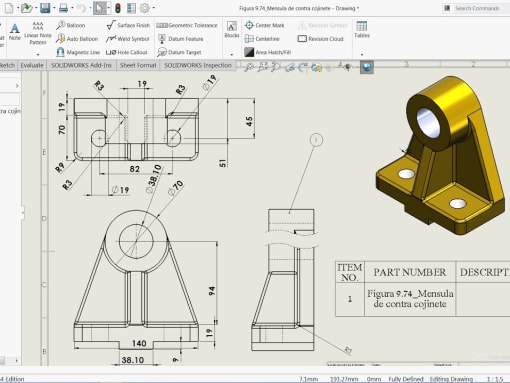The width and height of the screenshot is (510, 383).
Task: Insert a Weld Symbol
Action: 128,39
